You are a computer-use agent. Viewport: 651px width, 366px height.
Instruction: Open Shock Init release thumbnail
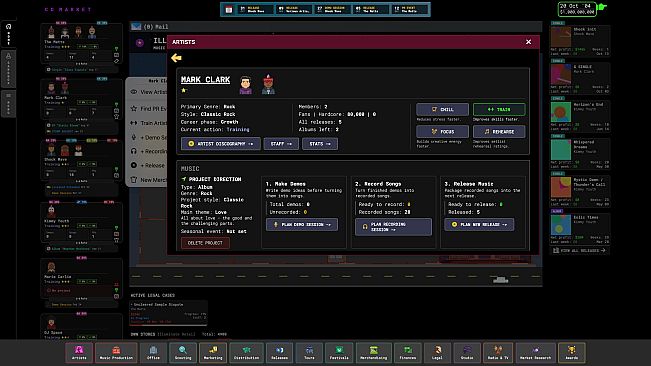[x=560, y=37]
